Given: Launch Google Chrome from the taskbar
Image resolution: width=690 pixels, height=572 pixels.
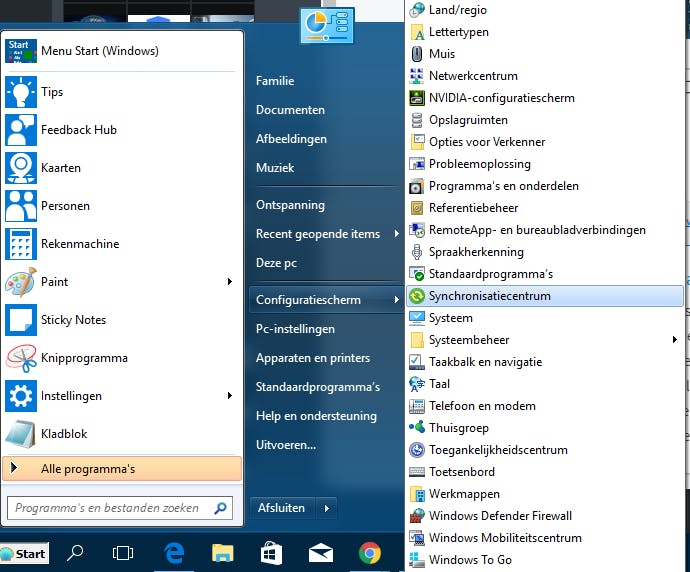Looking at the screenshot, I should pyautogui.click(x=370, y=553).
